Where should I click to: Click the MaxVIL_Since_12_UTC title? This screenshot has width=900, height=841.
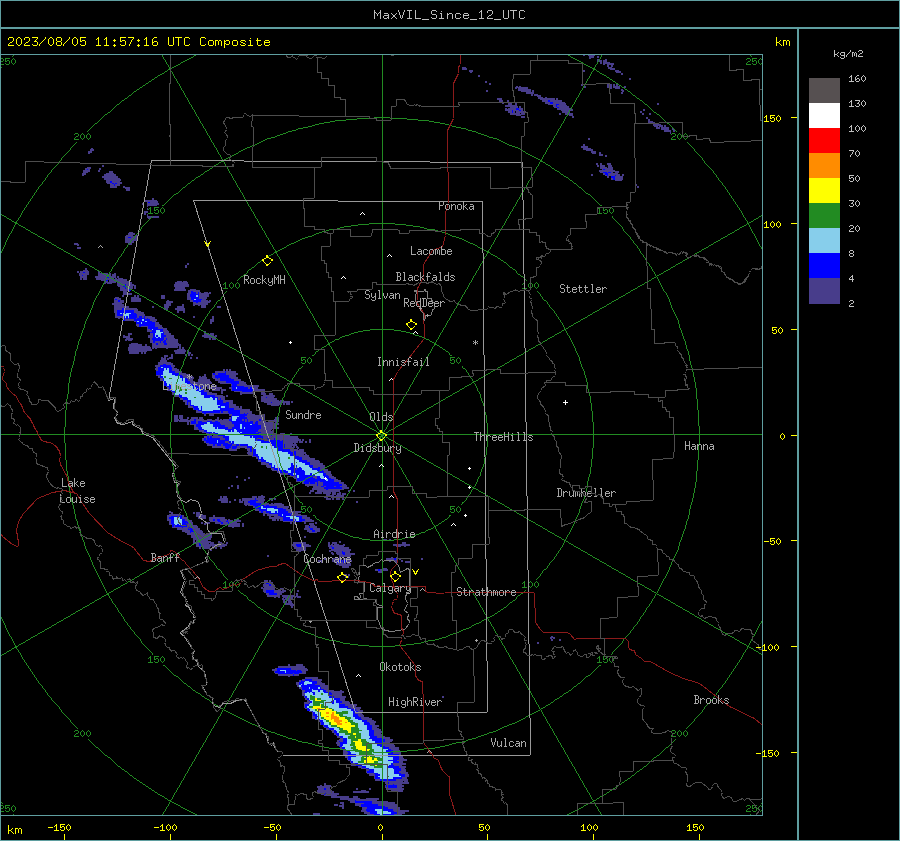pos(449,15)
